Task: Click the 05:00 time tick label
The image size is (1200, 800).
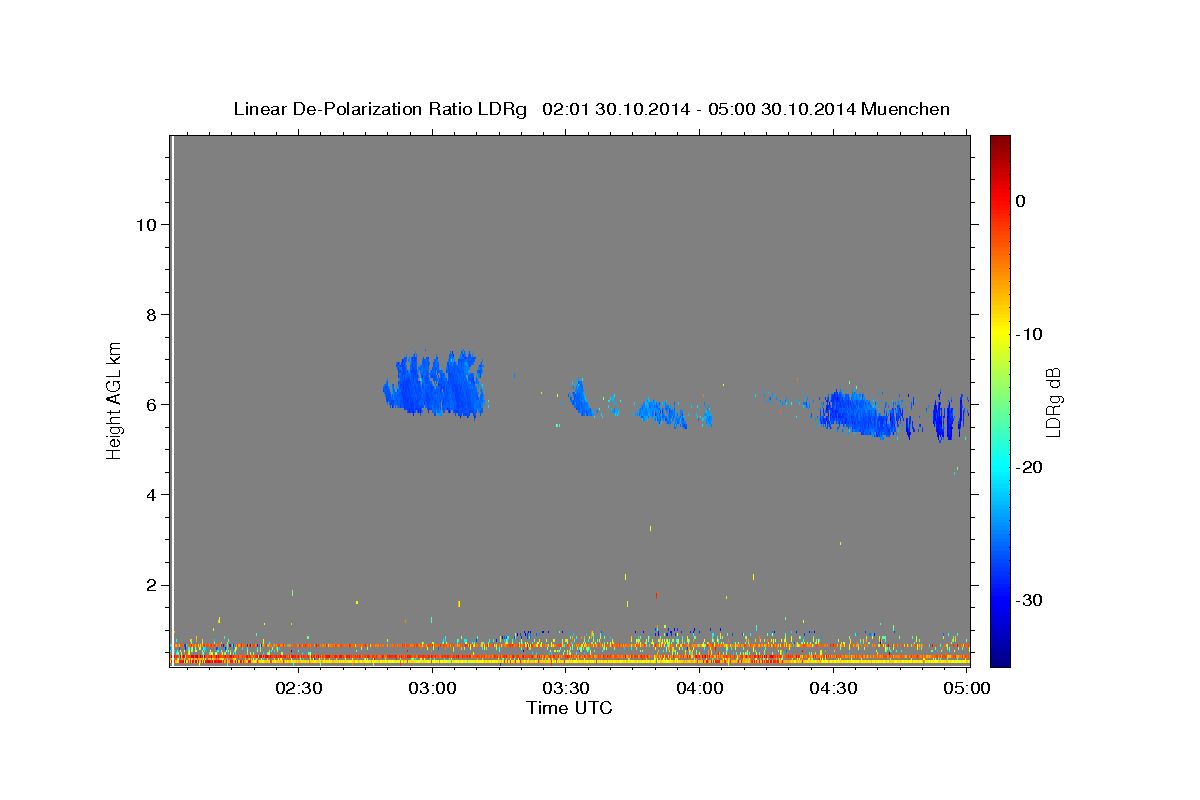Action: click(x=967, y=689)
